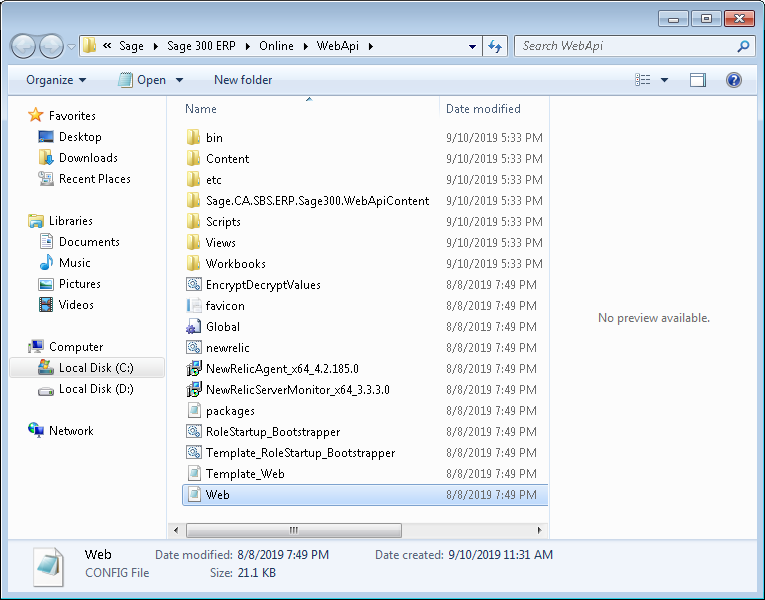
Task: Select Libraries in navigation pane
Action: click(71, 221)
